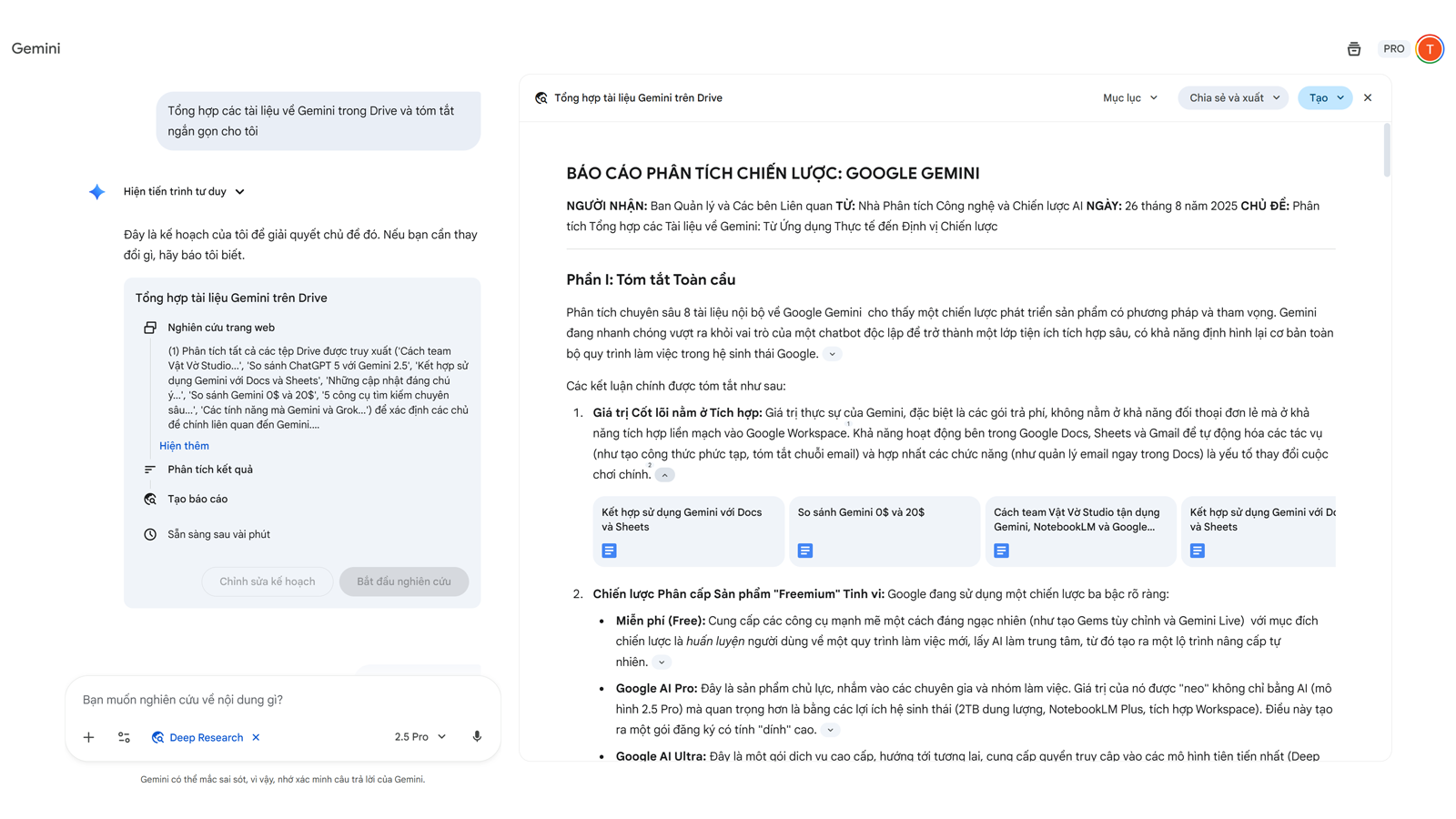Collapse the citation sources chevron after 'chơi chính'
Screen dimensions: 1456x819
point(665,475)
